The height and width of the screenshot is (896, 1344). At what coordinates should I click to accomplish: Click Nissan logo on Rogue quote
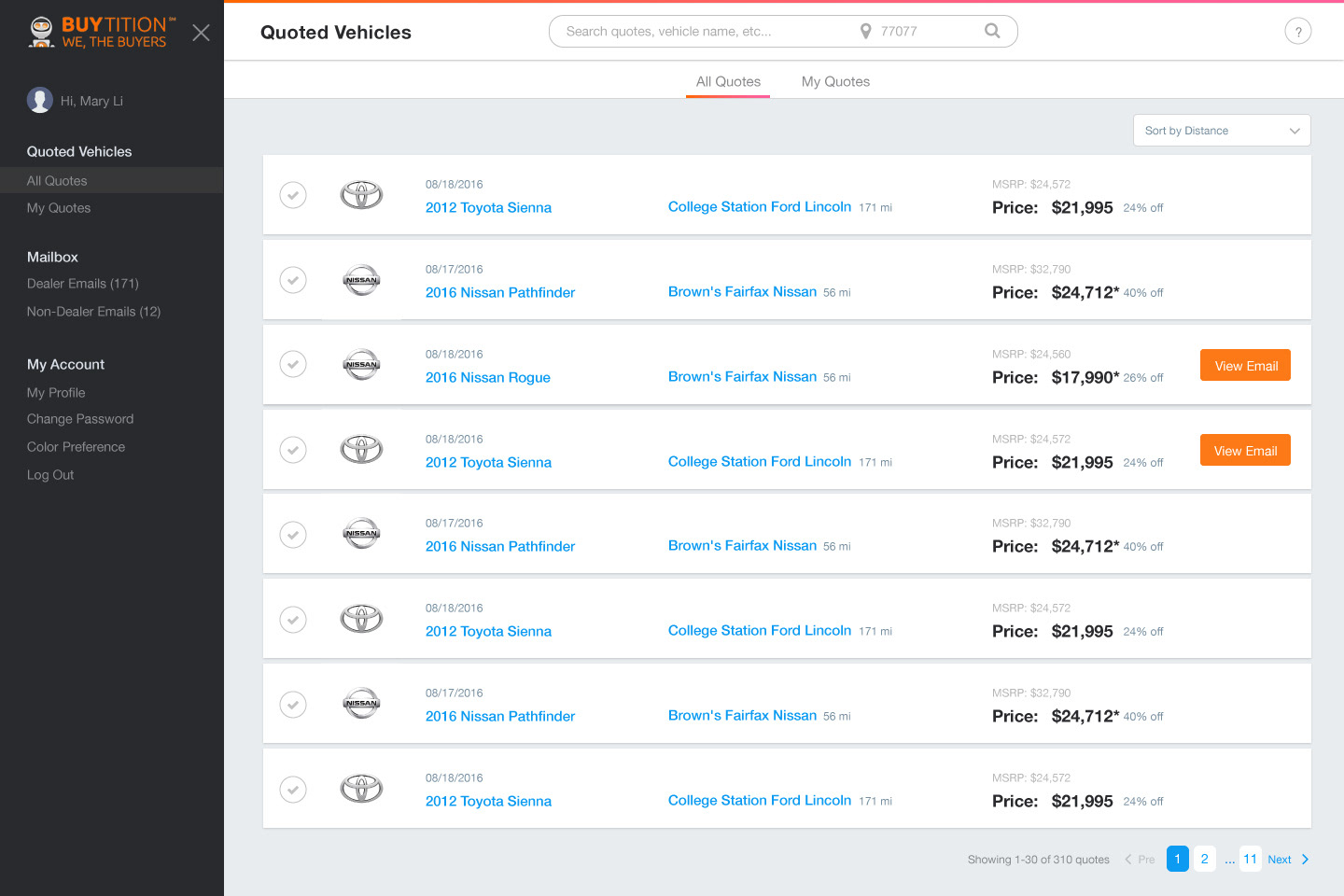[361, 365]
